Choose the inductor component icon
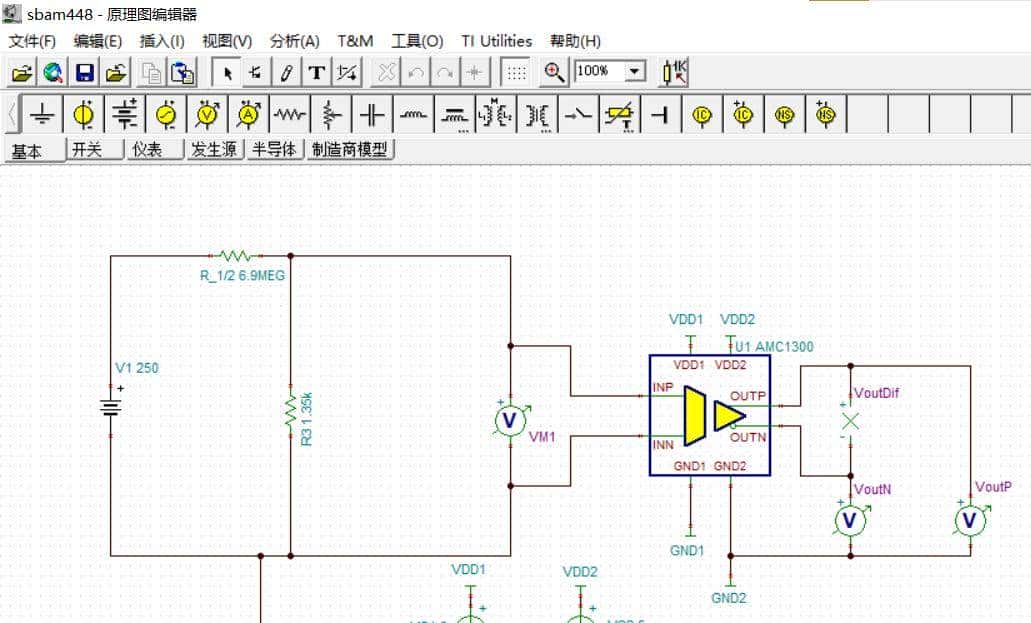1031x623 pixels. tap(414, 114)
